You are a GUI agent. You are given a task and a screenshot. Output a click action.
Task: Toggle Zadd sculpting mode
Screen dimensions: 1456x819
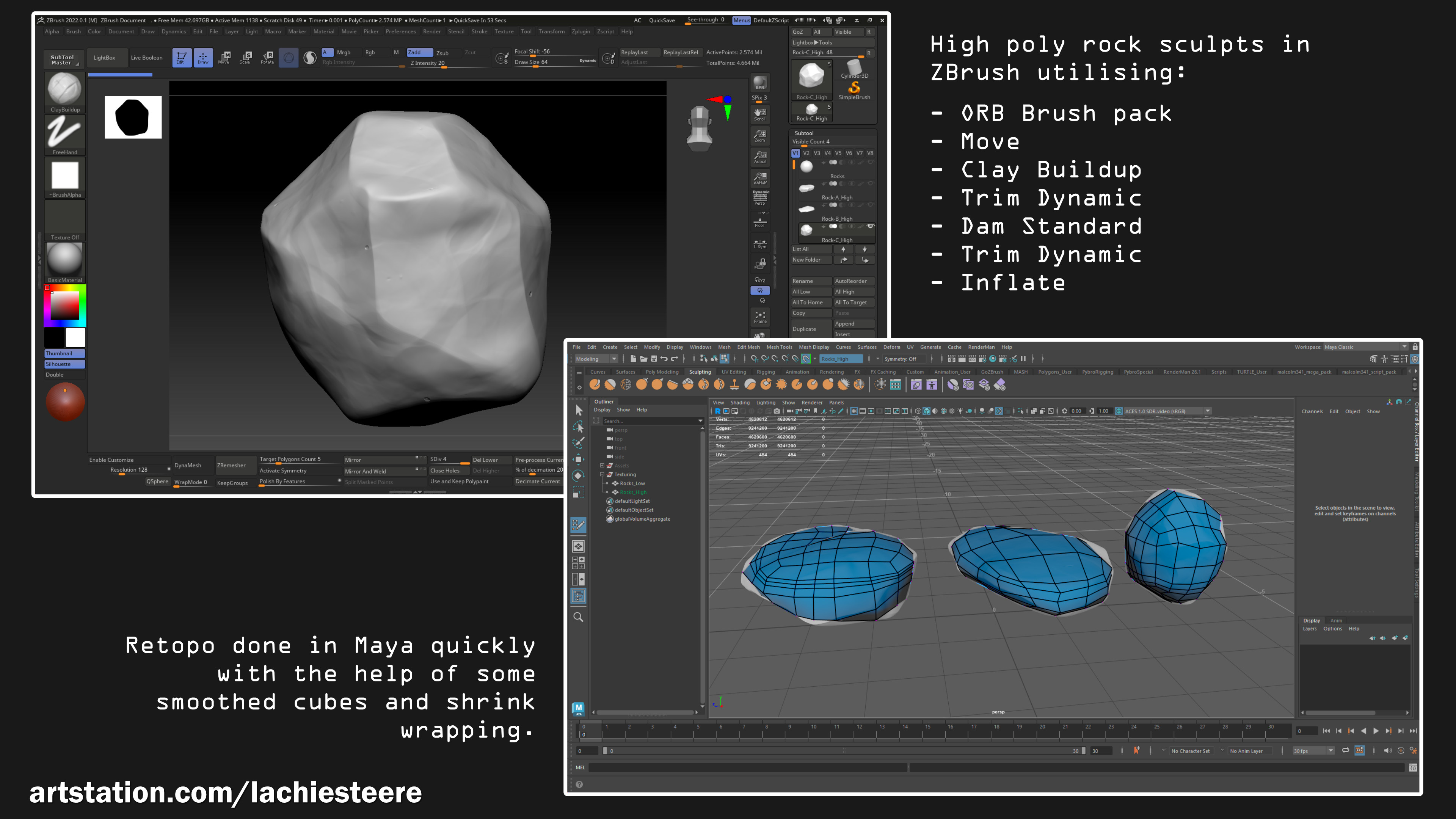(419, 52)
